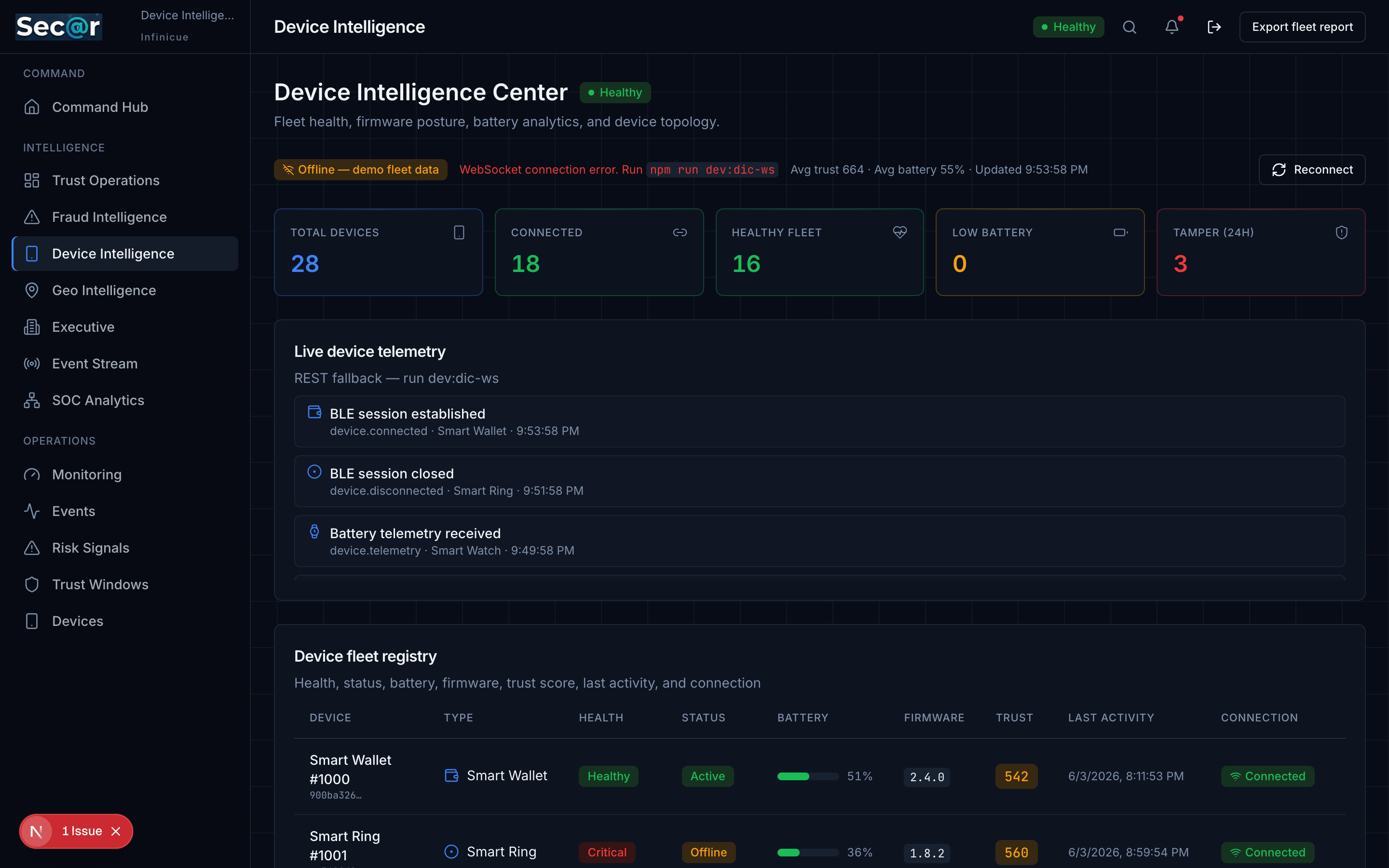Click Smart Ring #1001 device name
The height and width of the screenshot is (868, 1389).
(344, 846)
